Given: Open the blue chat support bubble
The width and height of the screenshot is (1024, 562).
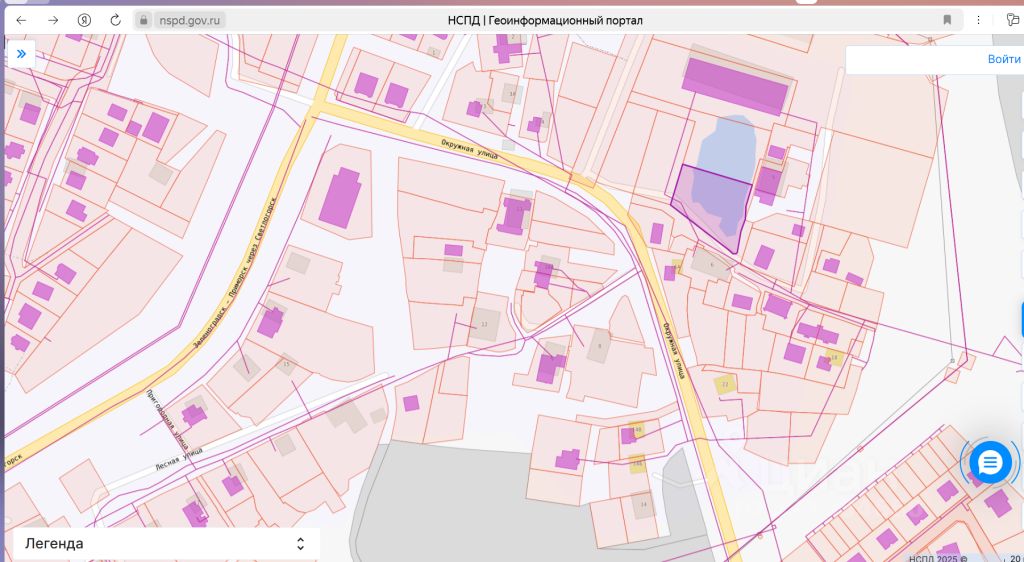Looking at the screenshot, I should point(990,462).
